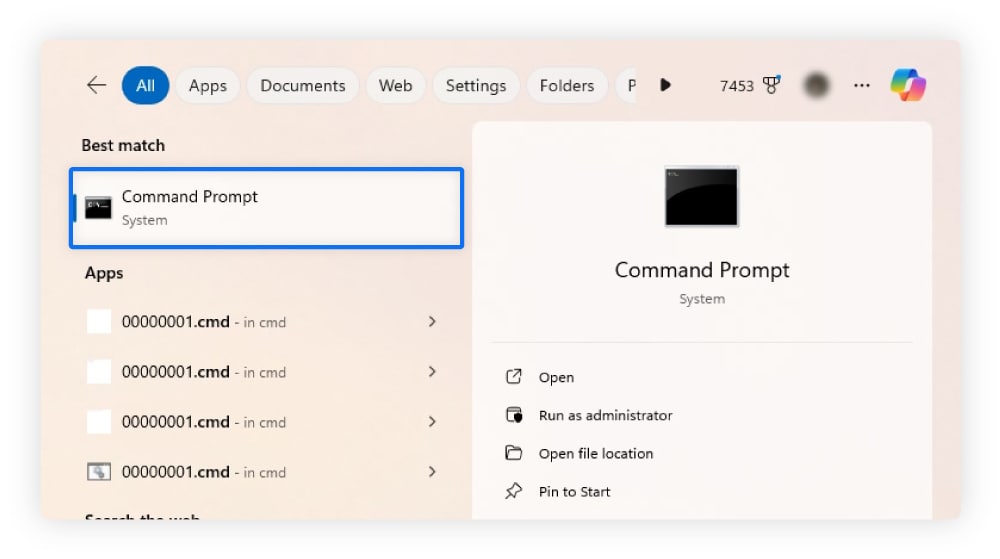
Task: Click the rewards trophy icon
Action: point(772,85)
